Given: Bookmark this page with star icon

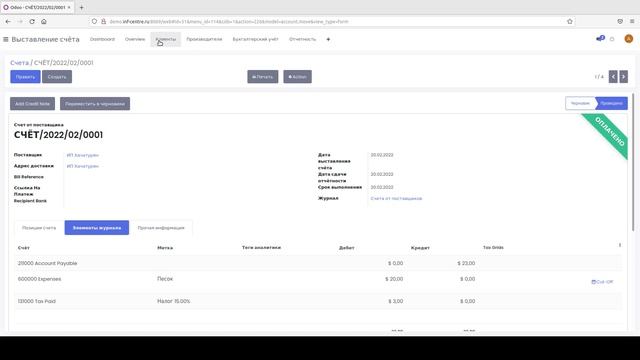Looking at the screenshot, I should coord(570,21).
